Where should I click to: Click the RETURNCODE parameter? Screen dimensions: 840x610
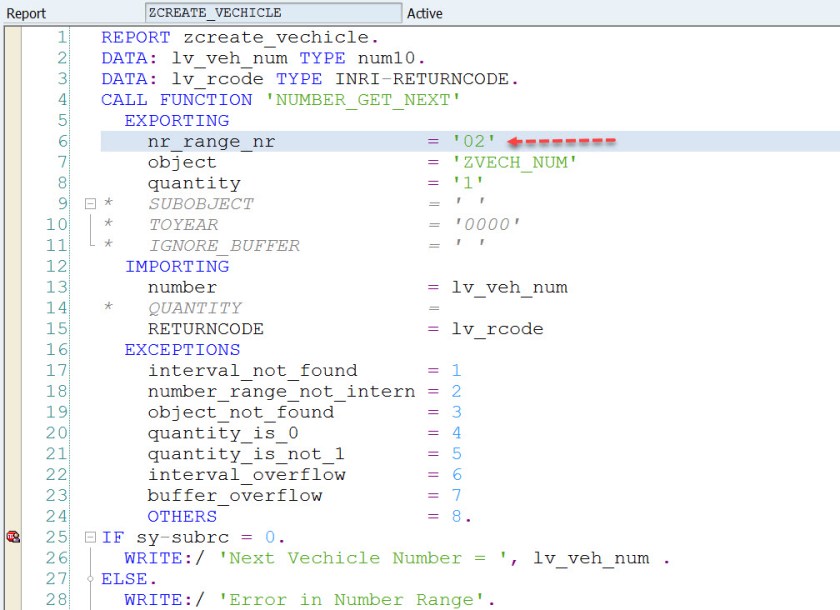point(206,329)
